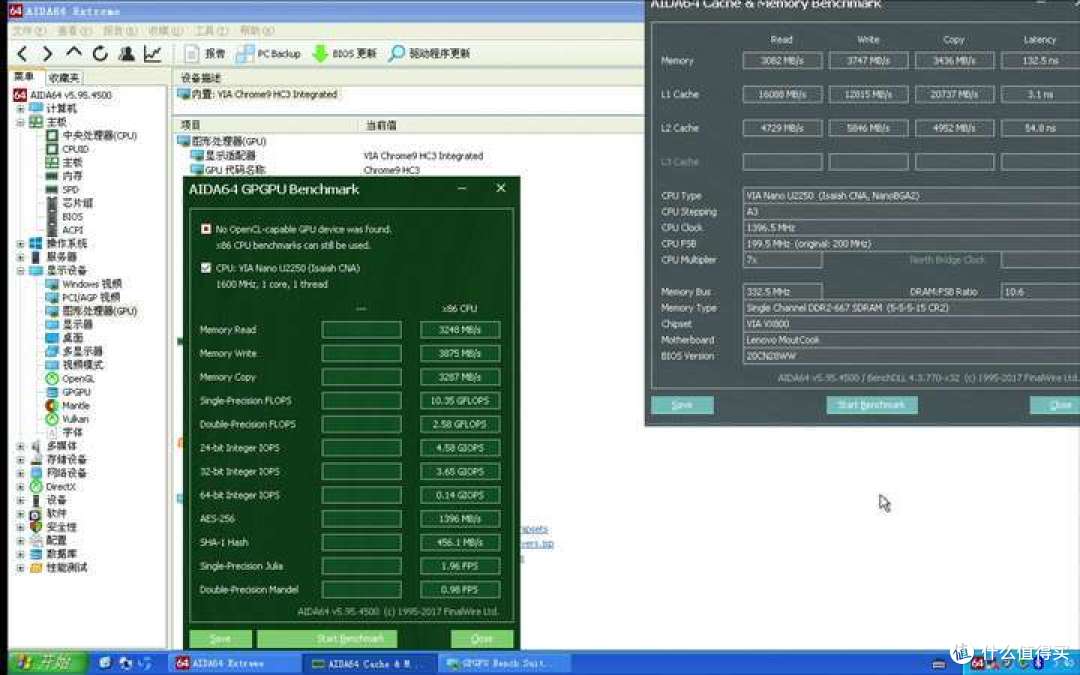Click Close in Cache & Memory Benchmark
This screenshot has height=675, width=1080.
tap(1055, 405)
